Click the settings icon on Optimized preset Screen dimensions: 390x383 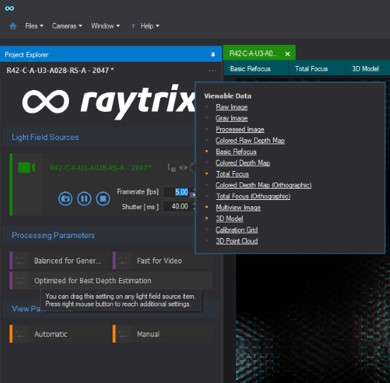click(20, 281)
